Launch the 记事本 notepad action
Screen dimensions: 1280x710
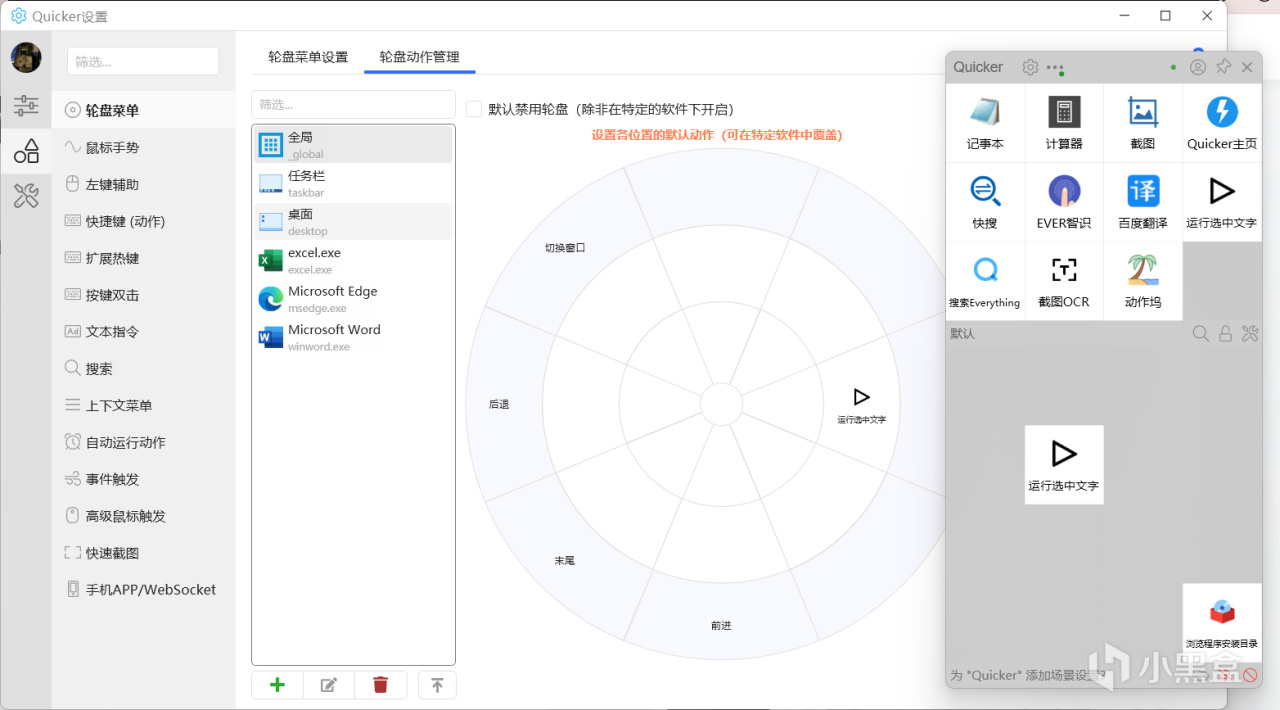(x=985, y=122)
